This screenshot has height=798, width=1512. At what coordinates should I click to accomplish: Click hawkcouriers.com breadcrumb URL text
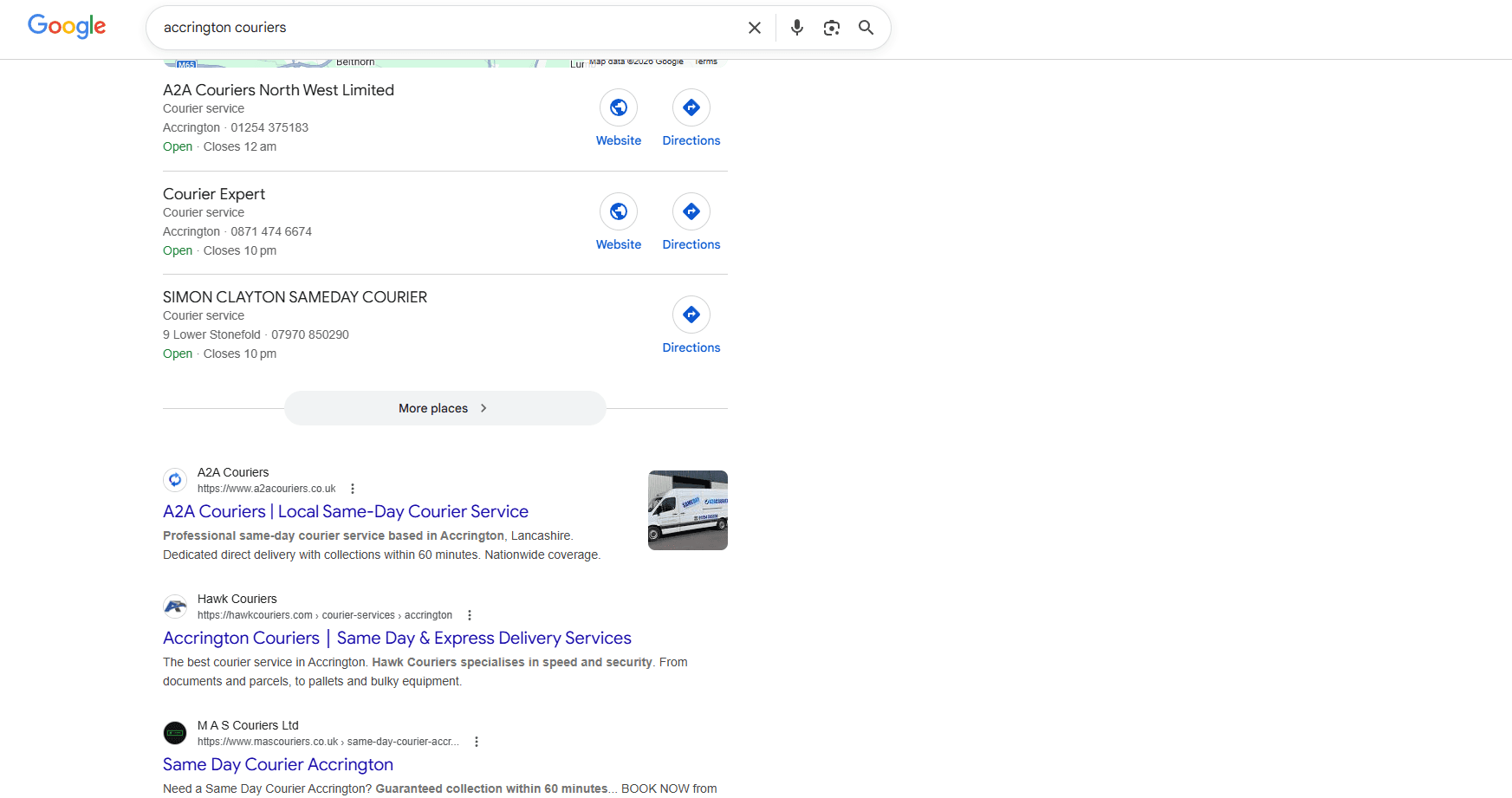pyautogui.click(x=325, y=615)
